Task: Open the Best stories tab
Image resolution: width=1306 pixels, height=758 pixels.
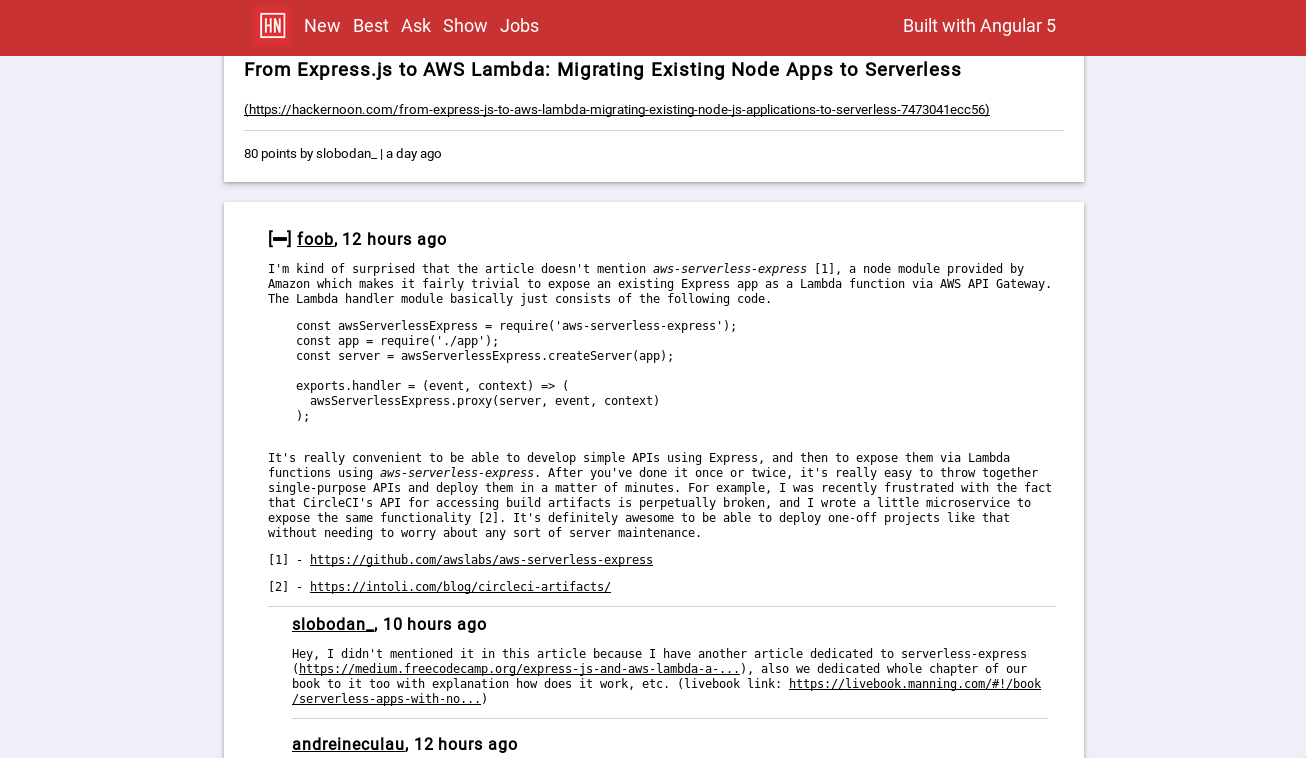Action: tap(370, 26)
